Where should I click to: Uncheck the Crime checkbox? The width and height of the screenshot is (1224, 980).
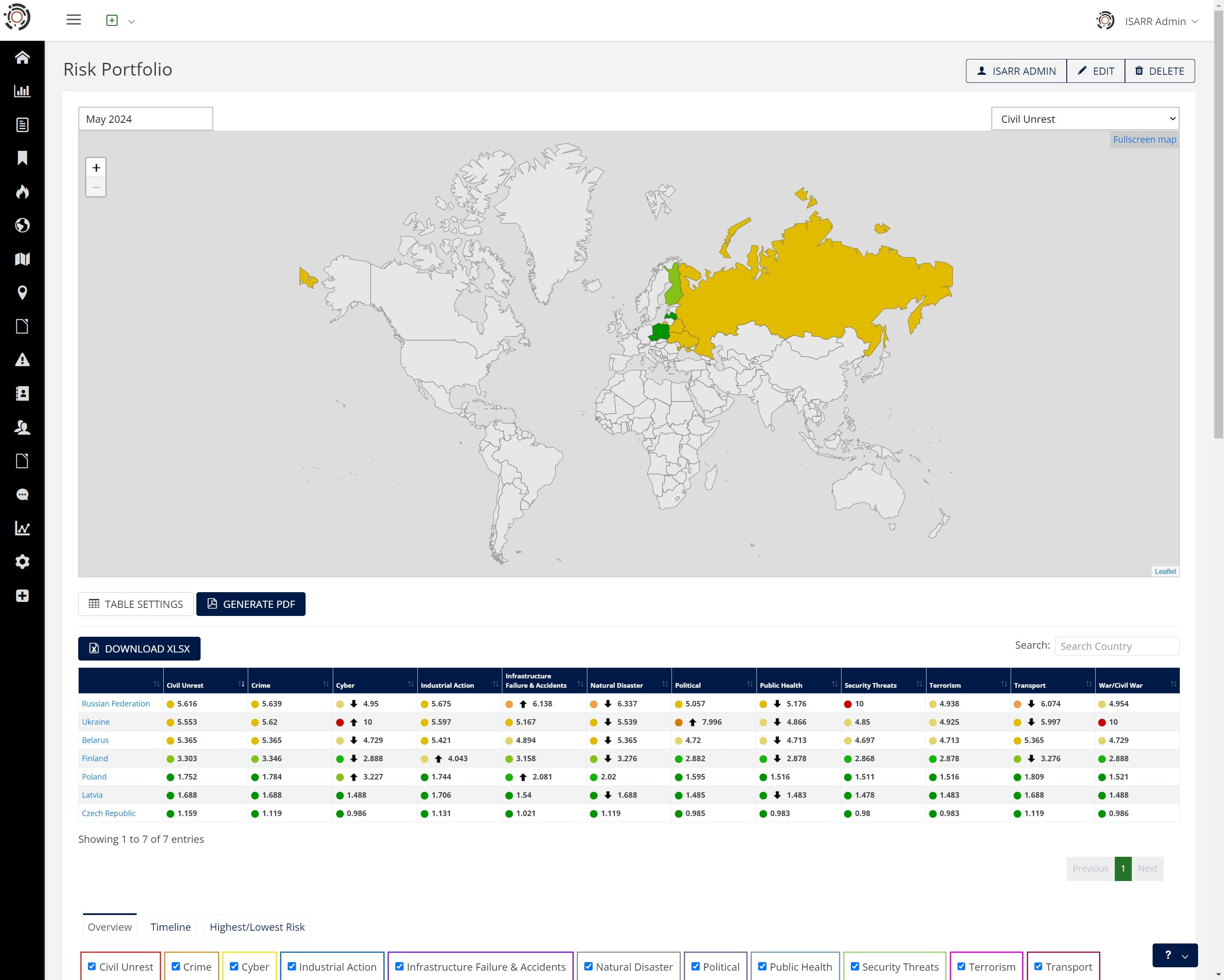click(x=176, y=966)
